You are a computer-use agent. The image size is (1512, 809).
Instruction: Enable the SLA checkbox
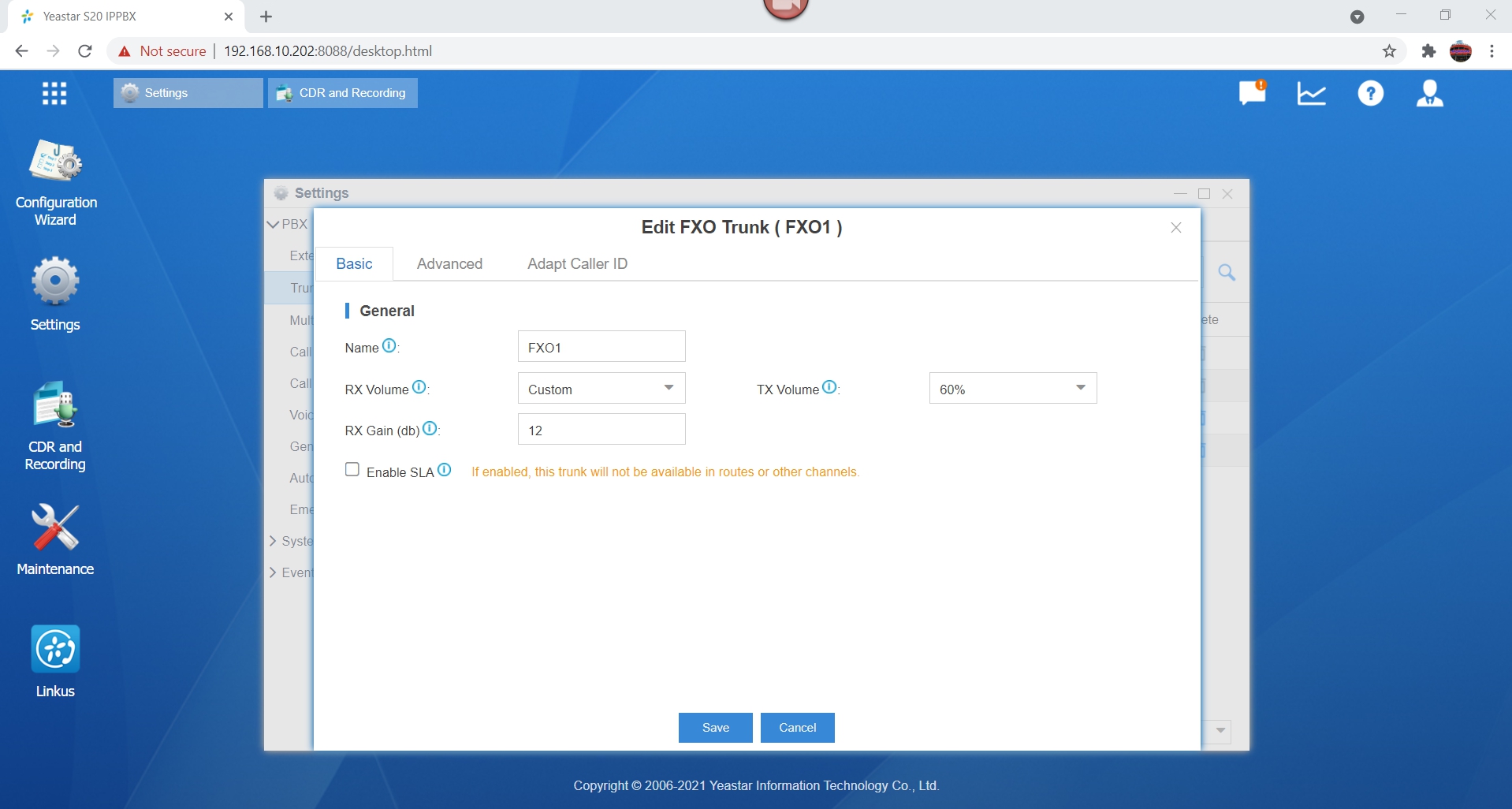(x=352, y=470)
